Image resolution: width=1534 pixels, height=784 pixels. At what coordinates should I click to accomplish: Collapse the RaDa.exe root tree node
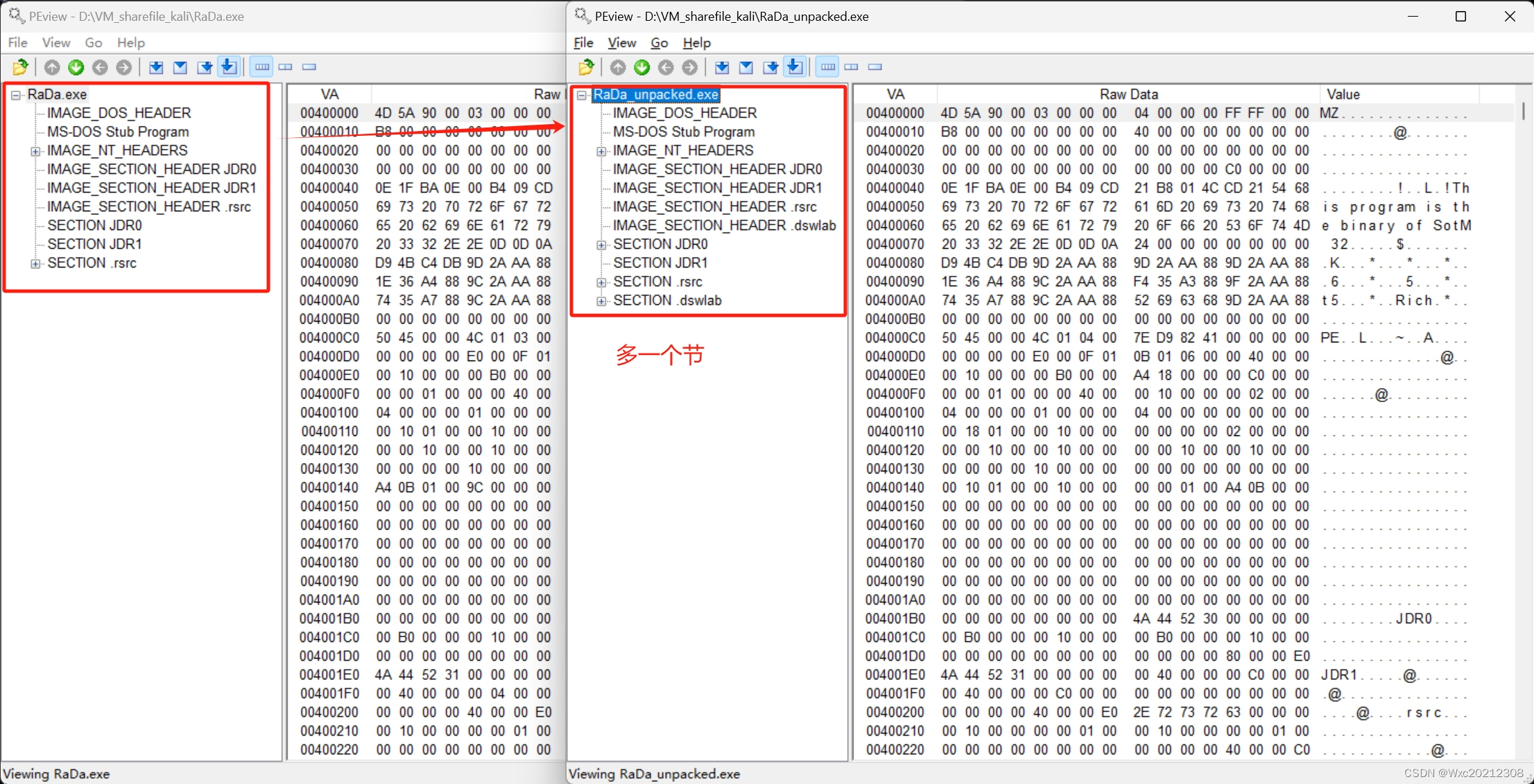coord(16,95)
